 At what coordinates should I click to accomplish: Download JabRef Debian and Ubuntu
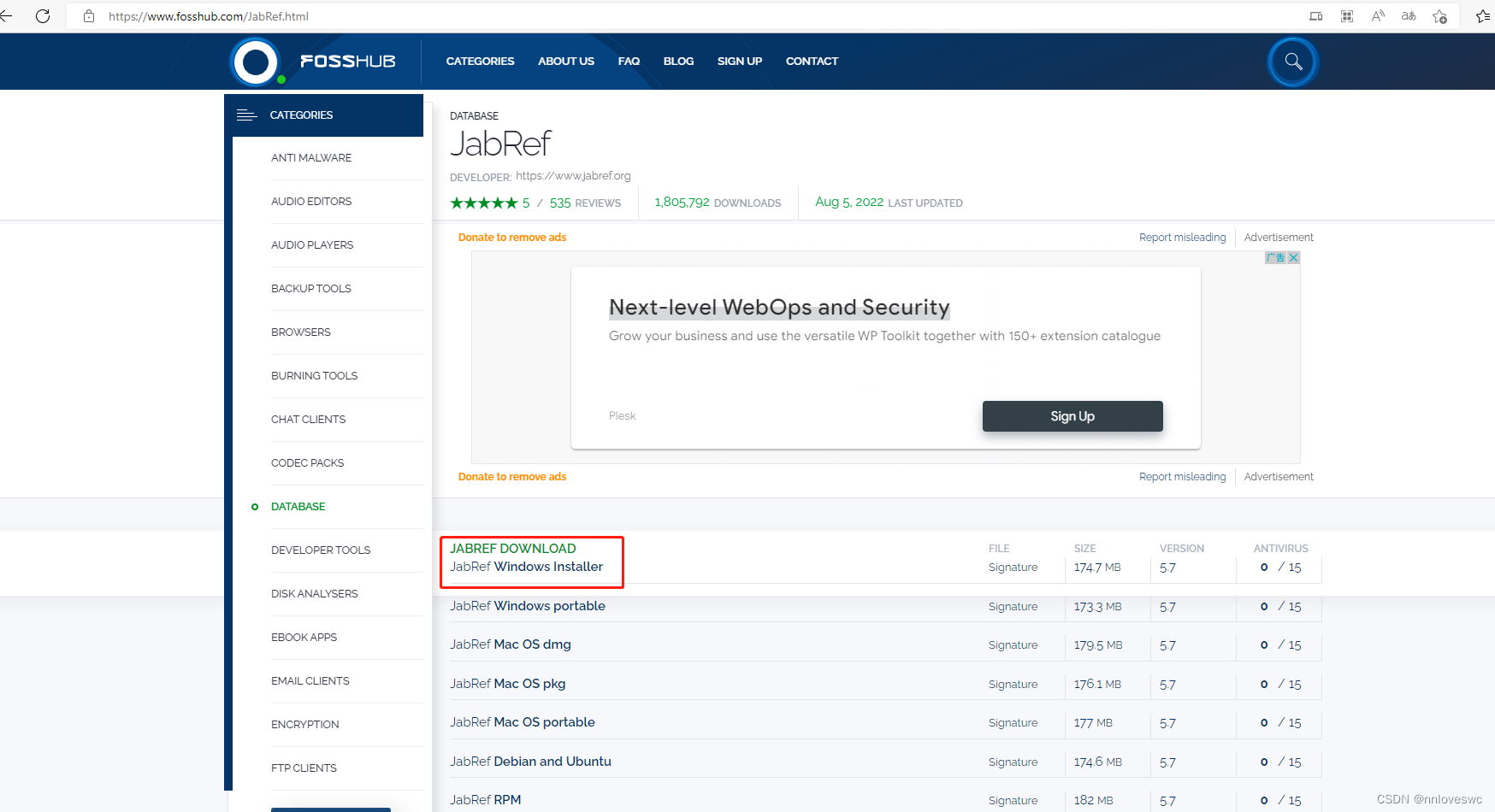pyautogui.click(x=531, y=762)
